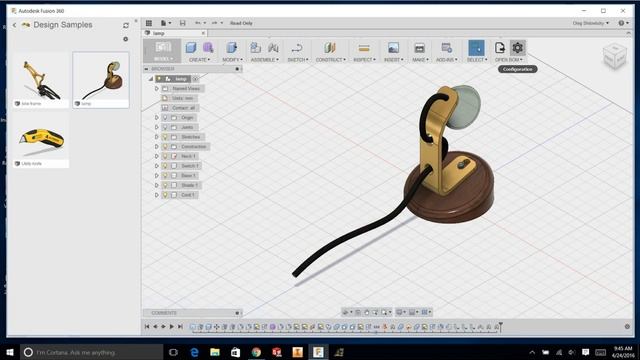Toggle visibility bulb for Construction
The width and height of the screenshot is (640, 360).
pos(165,147)
